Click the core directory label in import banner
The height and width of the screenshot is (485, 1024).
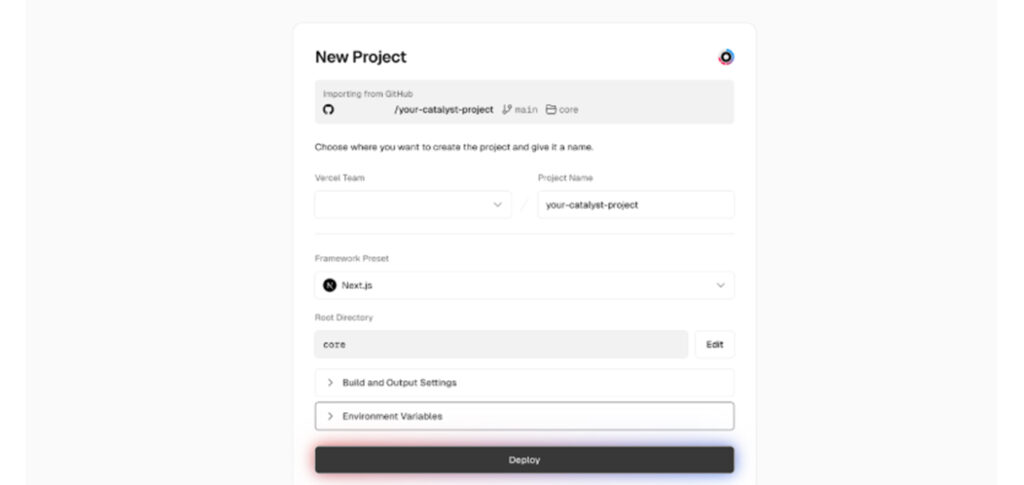[x=569, y=110]
